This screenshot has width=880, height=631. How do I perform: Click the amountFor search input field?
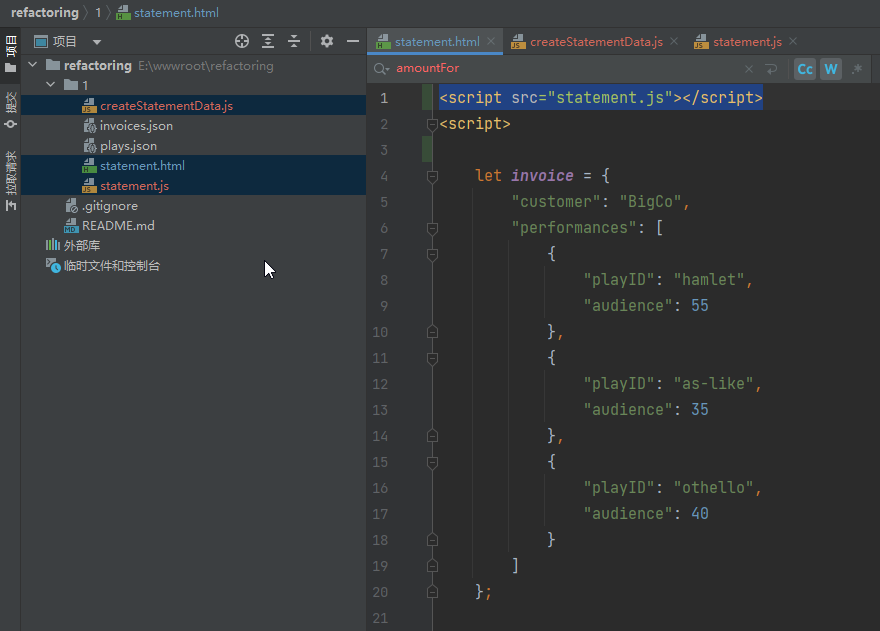[560, 69]
